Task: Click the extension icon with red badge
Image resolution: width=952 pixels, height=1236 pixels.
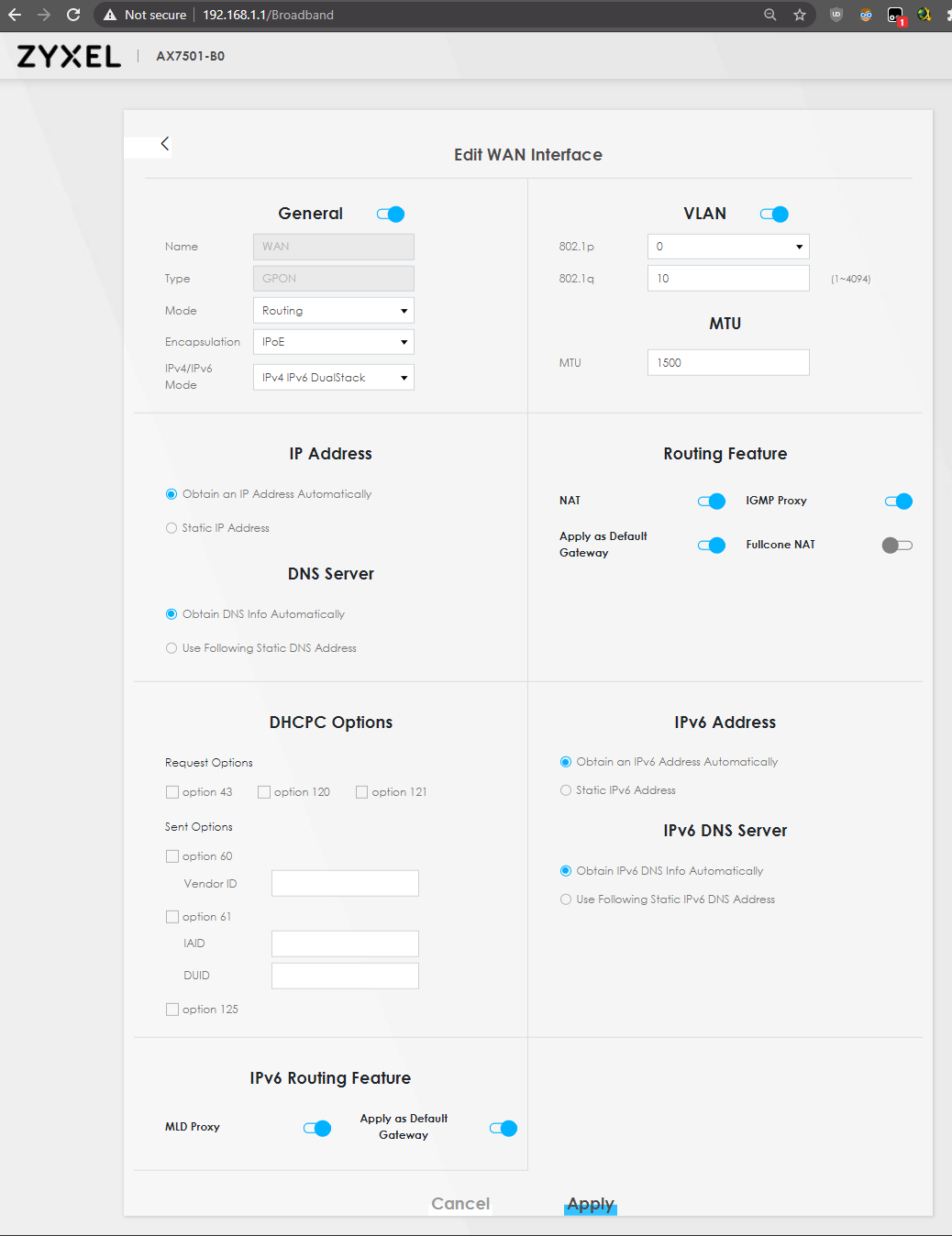Action: 895,16
